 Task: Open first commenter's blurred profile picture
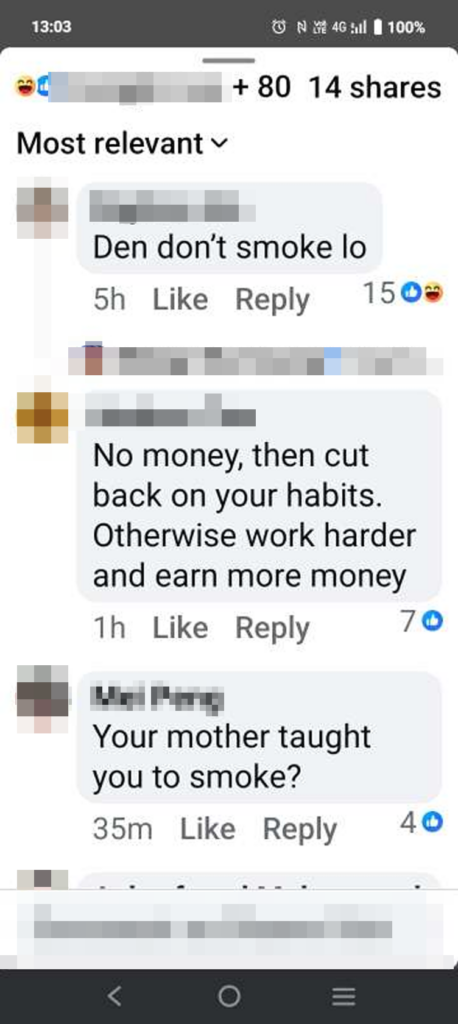click(x=42, y=212)
